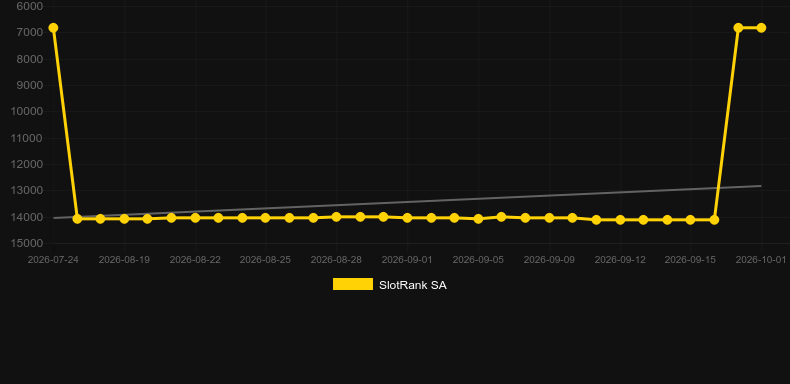The image size is (790, 384).
Task: Select the data point above 2026-09-09
Action: click(x=549, y=218)
